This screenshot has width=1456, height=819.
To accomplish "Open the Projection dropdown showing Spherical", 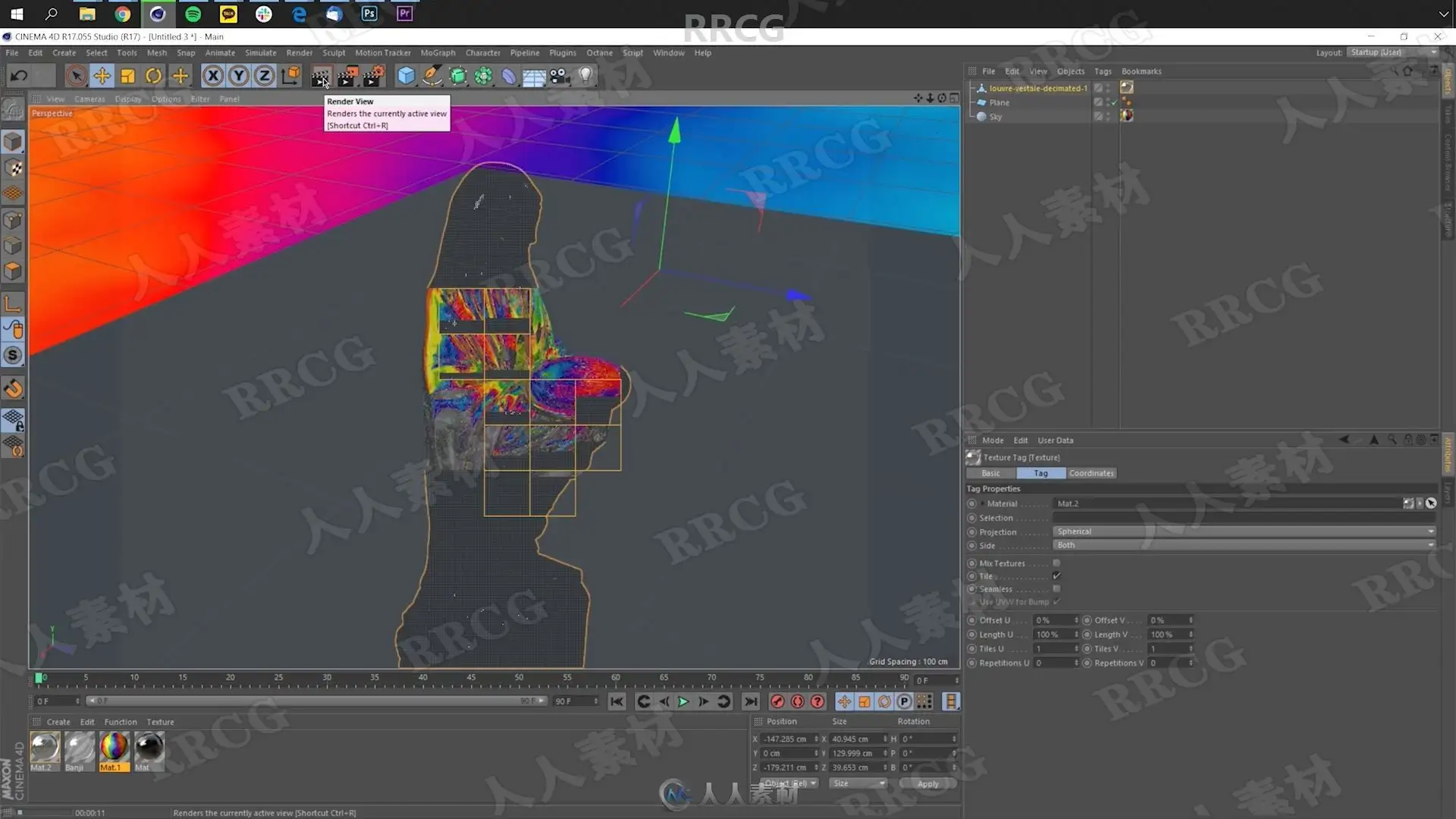I will [x=1244, y=532].
